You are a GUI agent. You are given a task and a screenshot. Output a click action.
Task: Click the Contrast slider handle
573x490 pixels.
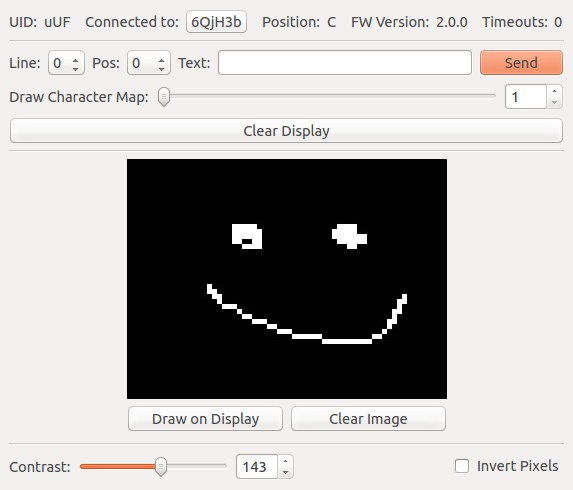point(161,467)
